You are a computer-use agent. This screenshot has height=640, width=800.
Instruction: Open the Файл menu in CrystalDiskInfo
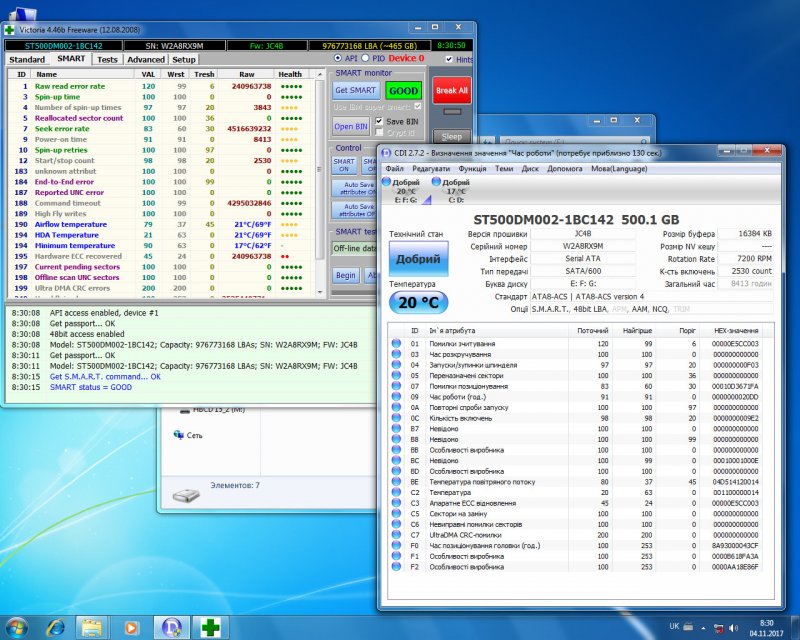click(395, 169)
